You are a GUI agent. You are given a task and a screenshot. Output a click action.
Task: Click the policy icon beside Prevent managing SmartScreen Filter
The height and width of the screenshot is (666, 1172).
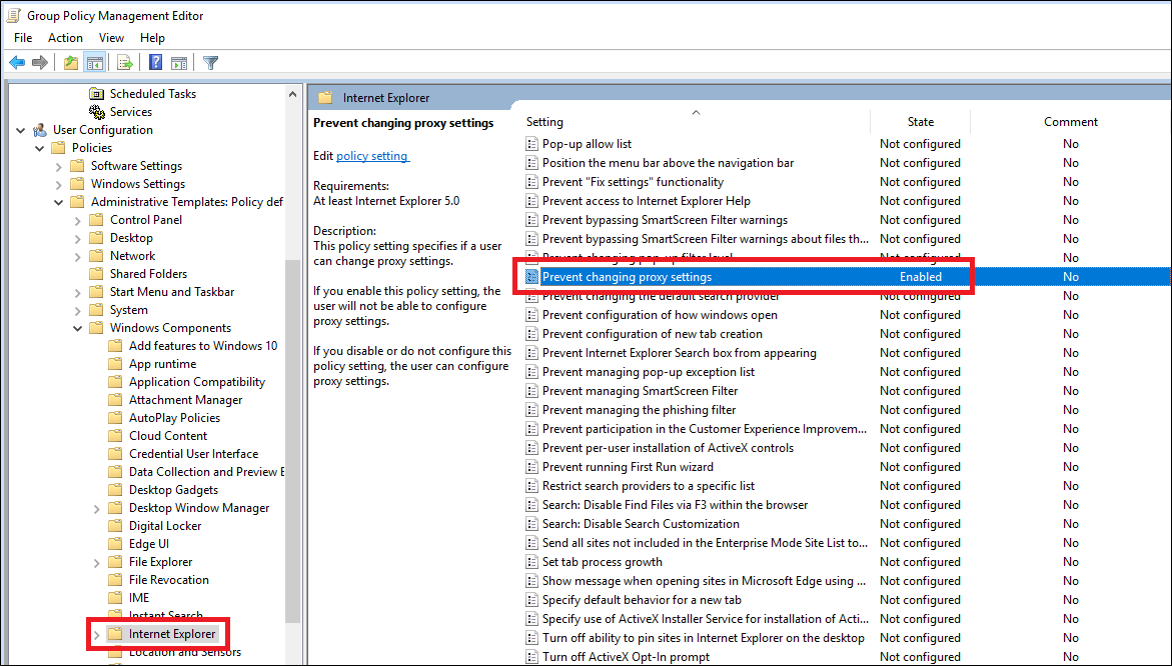(531, 390)
